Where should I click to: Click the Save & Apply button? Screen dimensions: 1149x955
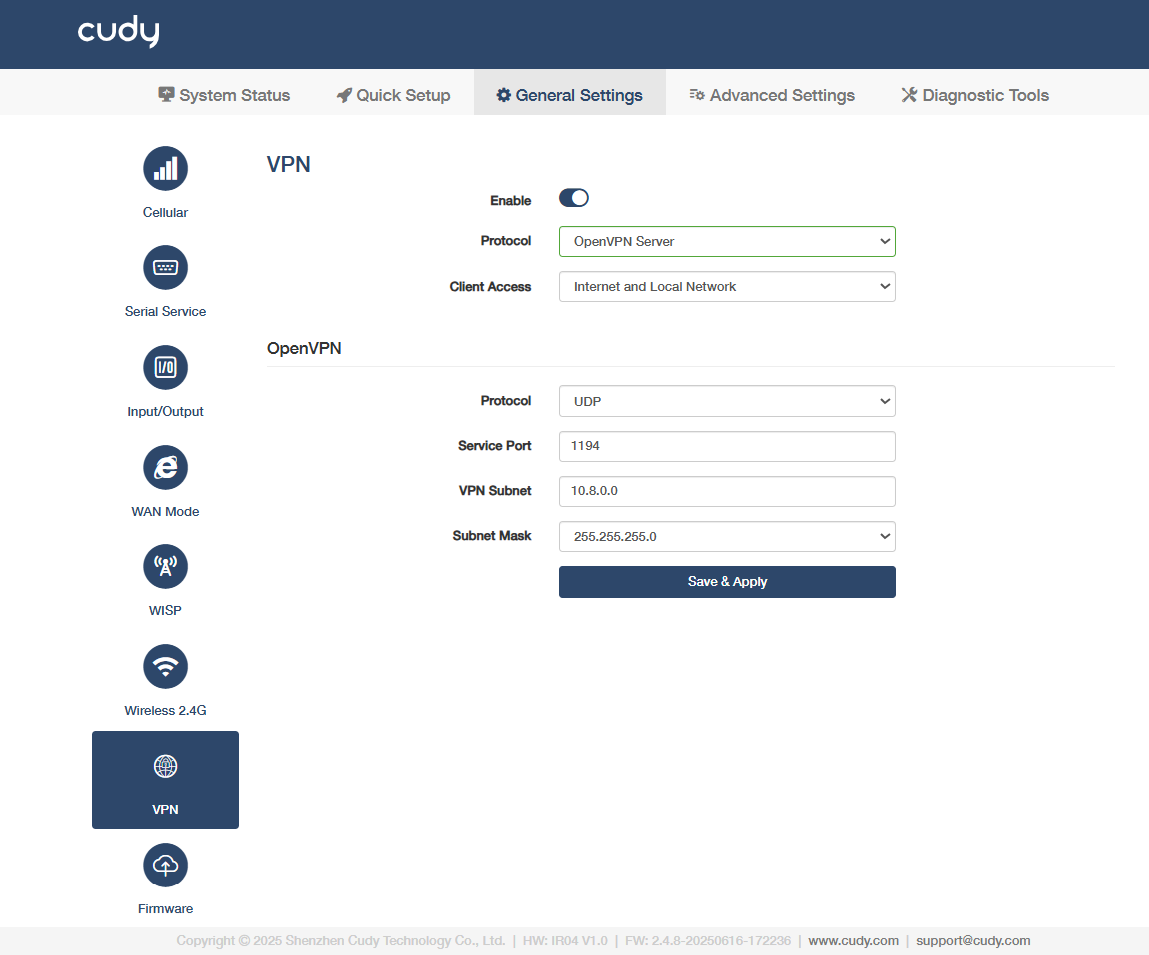pos(727,582)
